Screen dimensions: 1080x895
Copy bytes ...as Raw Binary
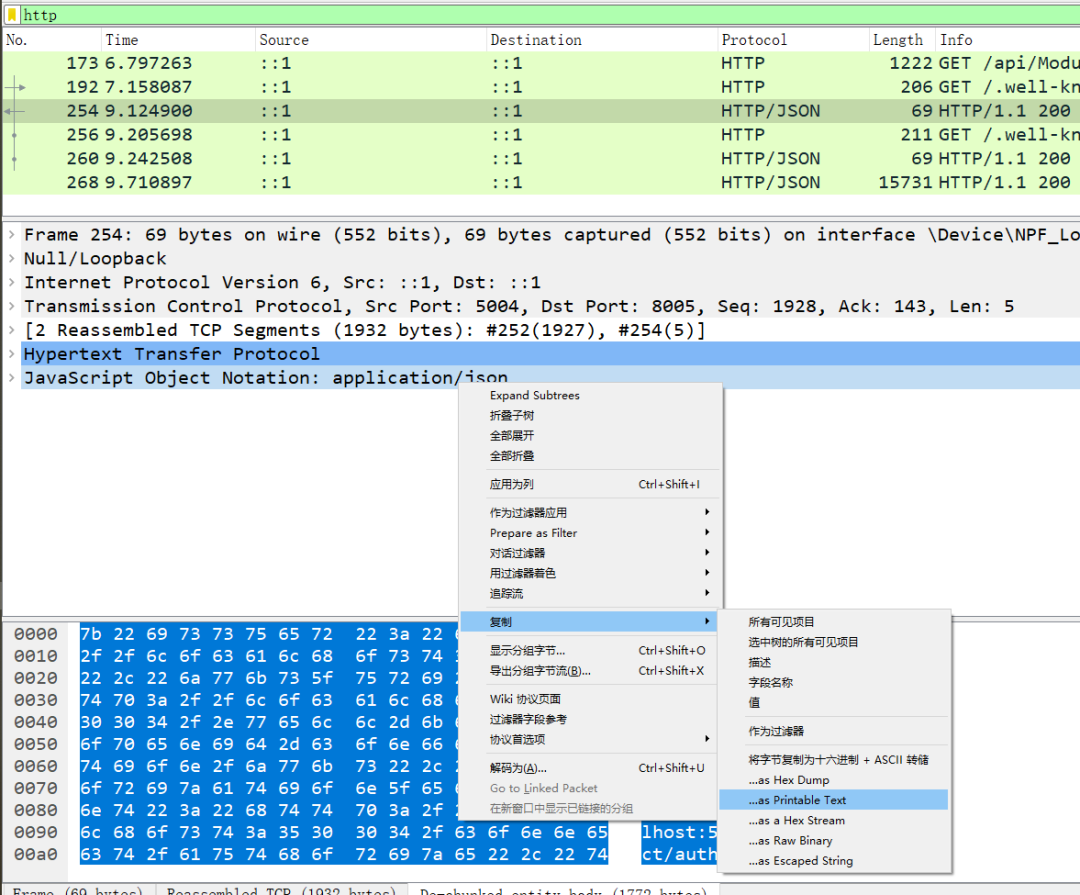(834, 841)
